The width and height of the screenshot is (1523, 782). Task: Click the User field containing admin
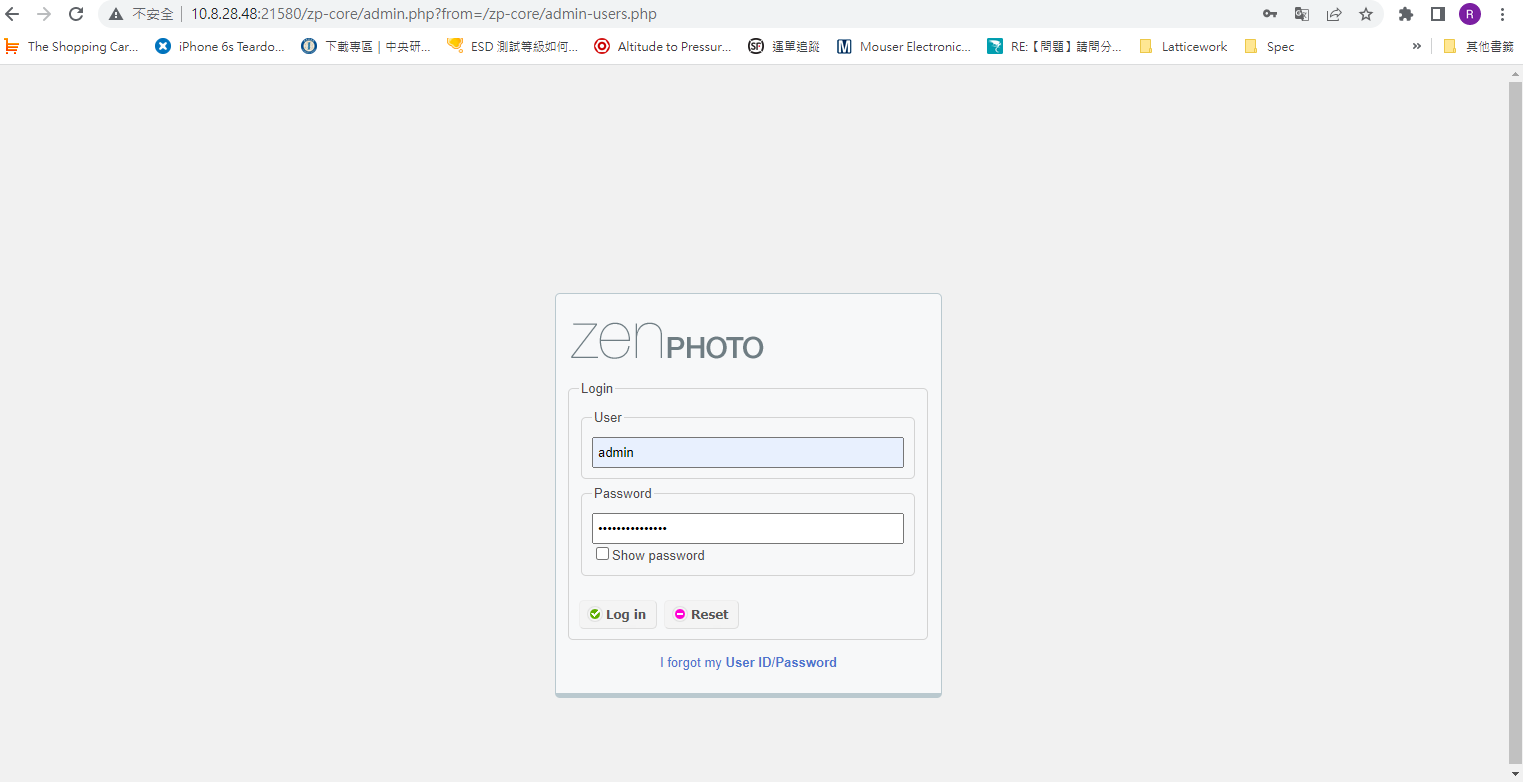(748, 452)
